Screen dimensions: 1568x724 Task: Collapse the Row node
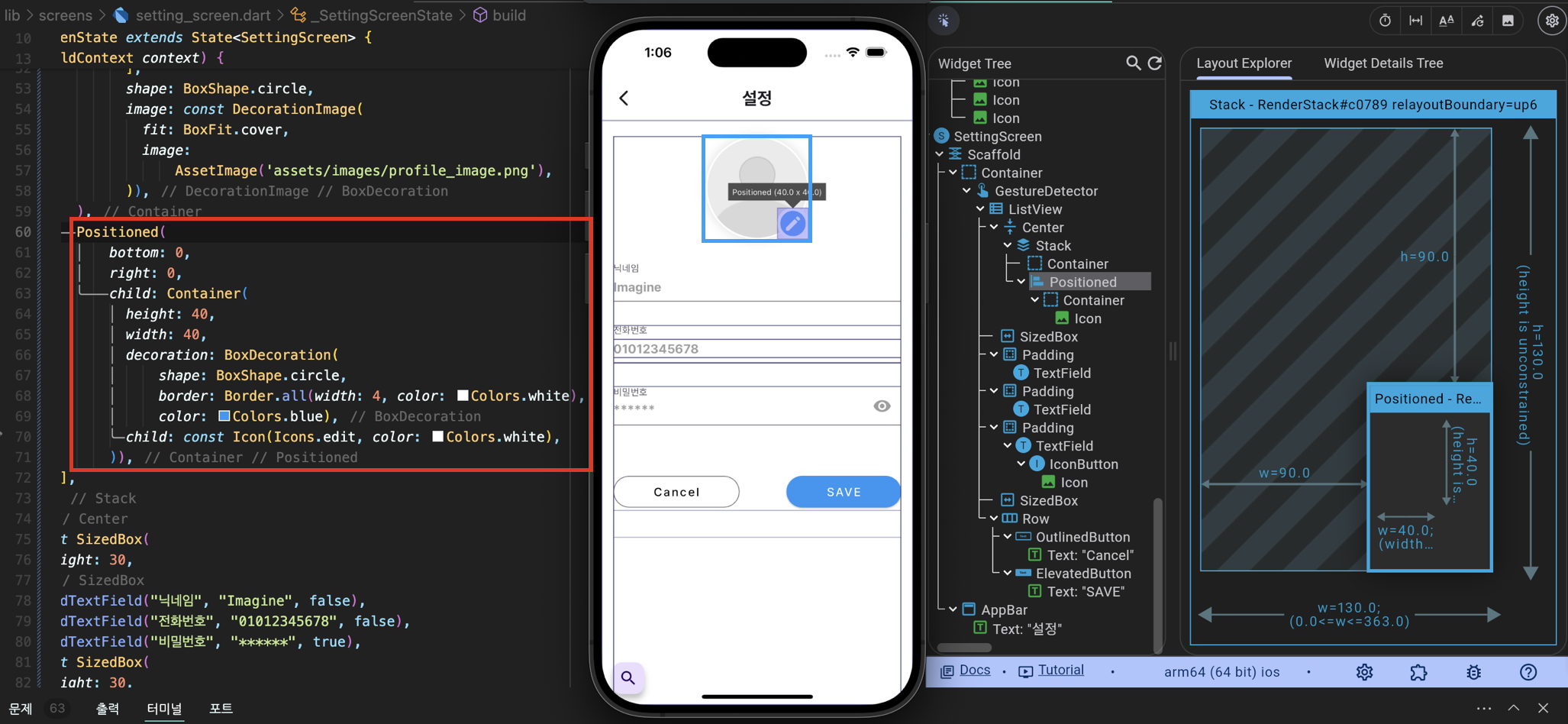click(x=995, y=519)
